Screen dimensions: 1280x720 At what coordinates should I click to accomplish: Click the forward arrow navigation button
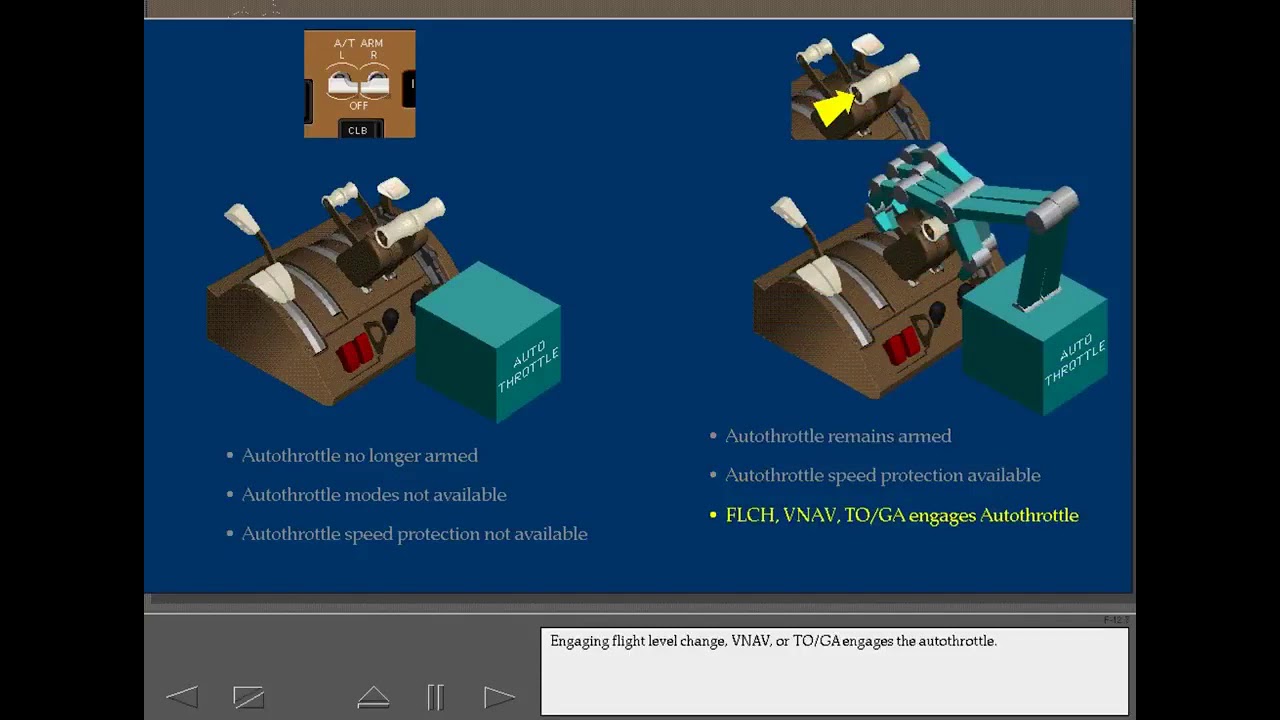(499, 697)
